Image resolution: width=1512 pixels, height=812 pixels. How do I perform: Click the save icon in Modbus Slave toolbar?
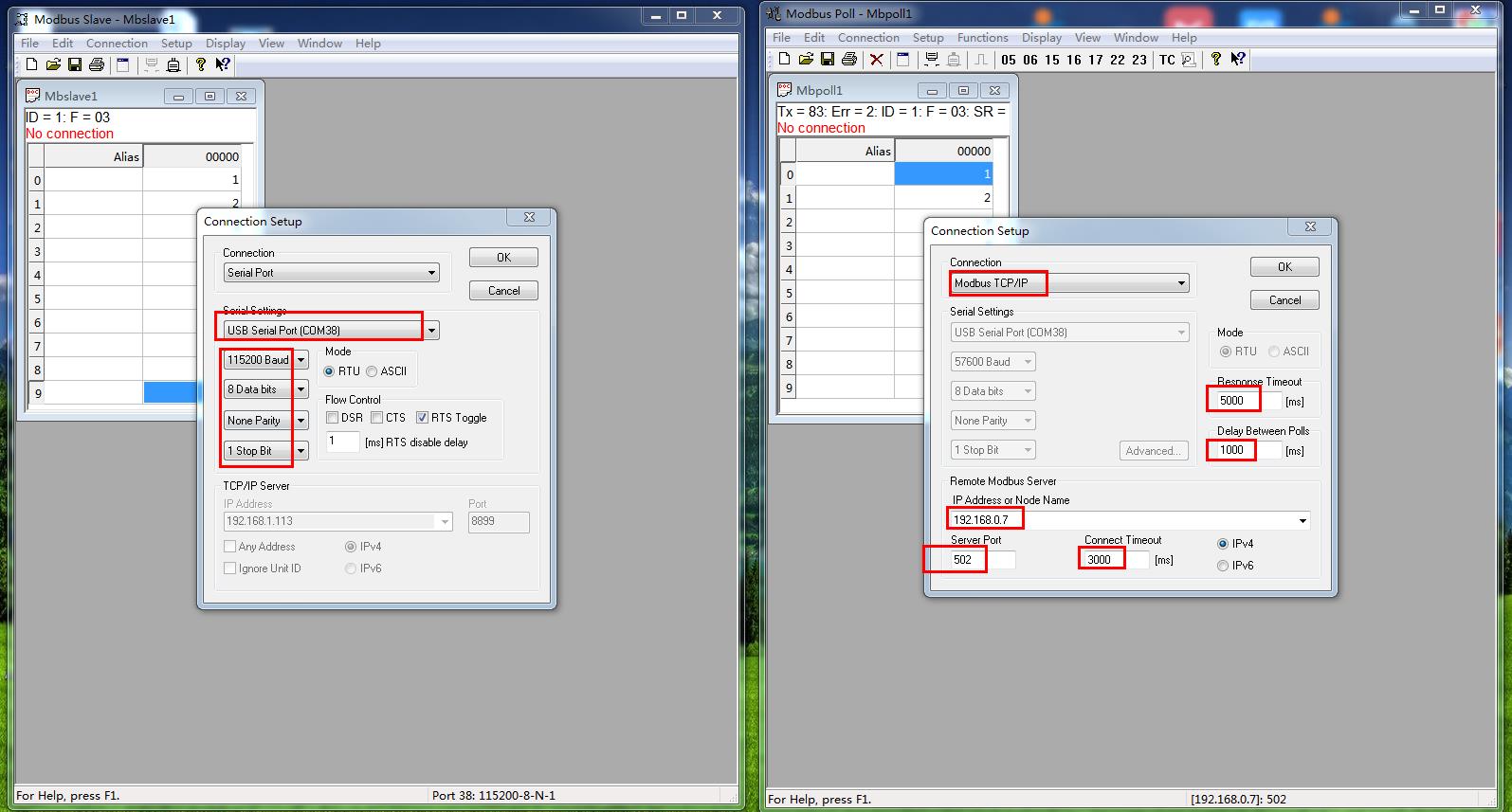(x=75, y=64)
